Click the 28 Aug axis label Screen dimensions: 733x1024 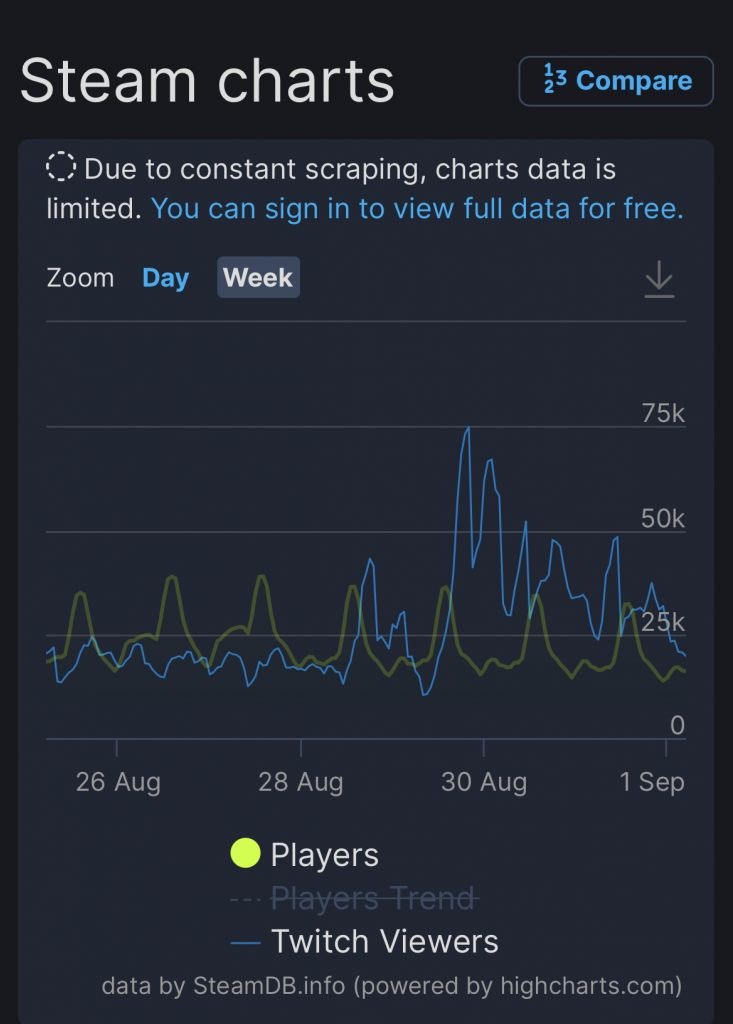301,781
